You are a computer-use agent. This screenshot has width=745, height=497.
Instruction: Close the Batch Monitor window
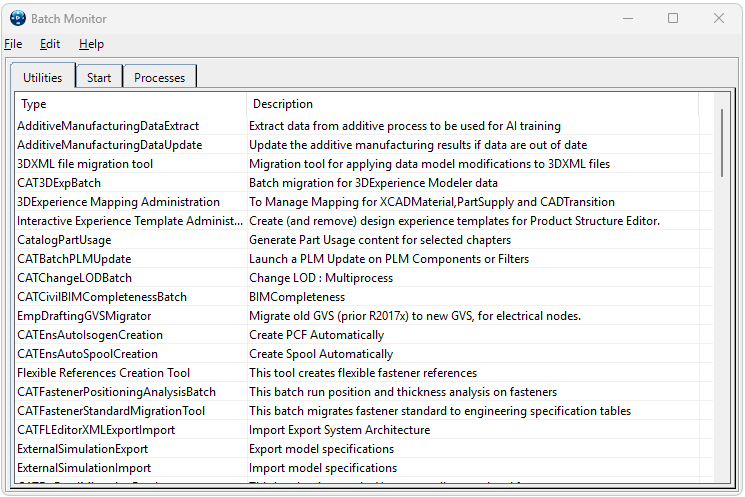[718, 19]
